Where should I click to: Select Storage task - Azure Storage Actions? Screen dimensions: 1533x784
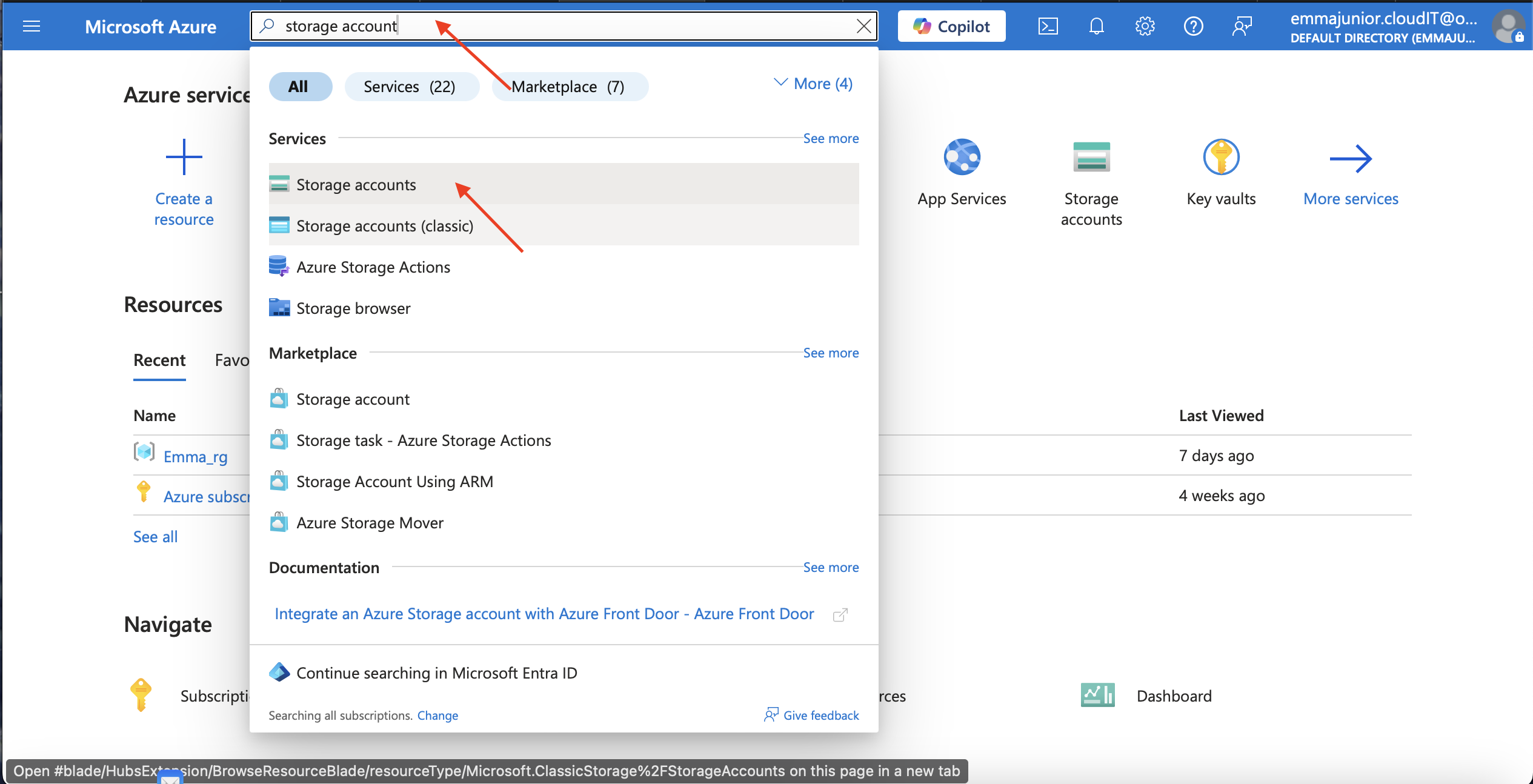coord(564,440)
